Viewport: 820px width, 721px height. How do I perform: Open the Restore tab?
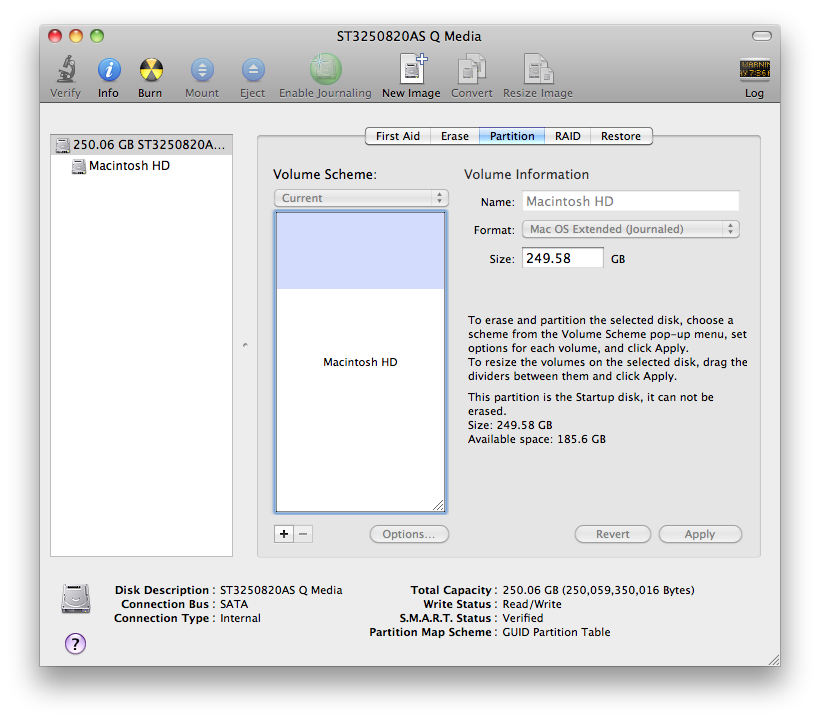pyautogui.click(x=621, y=136)
